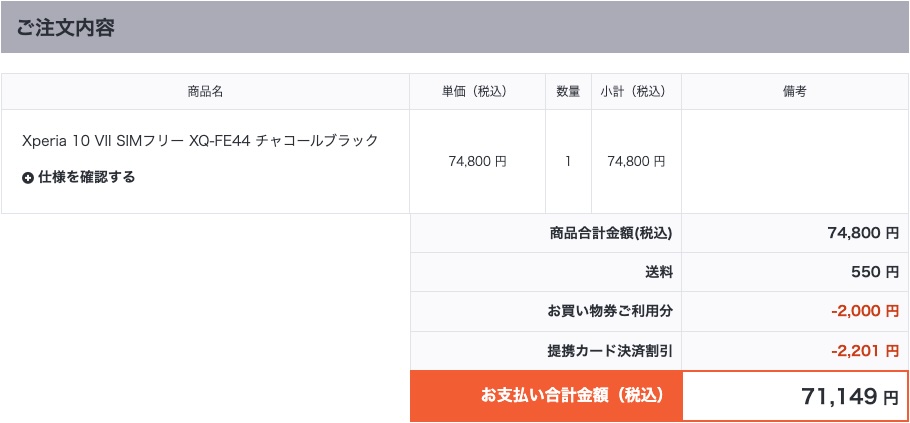Click the 送料 row label

(x=659, y=272)
